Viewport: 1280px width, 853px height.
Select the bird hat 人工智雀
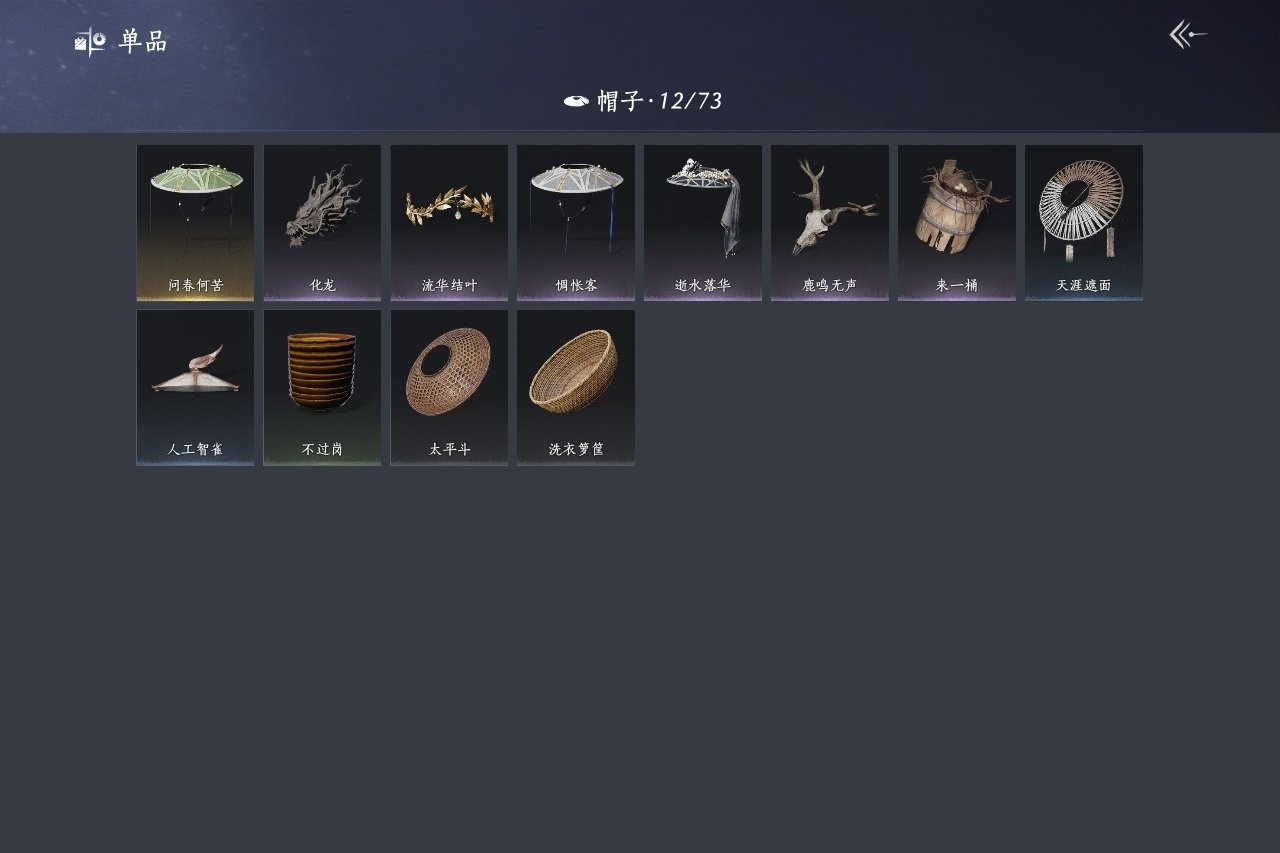tap(195, 387)
